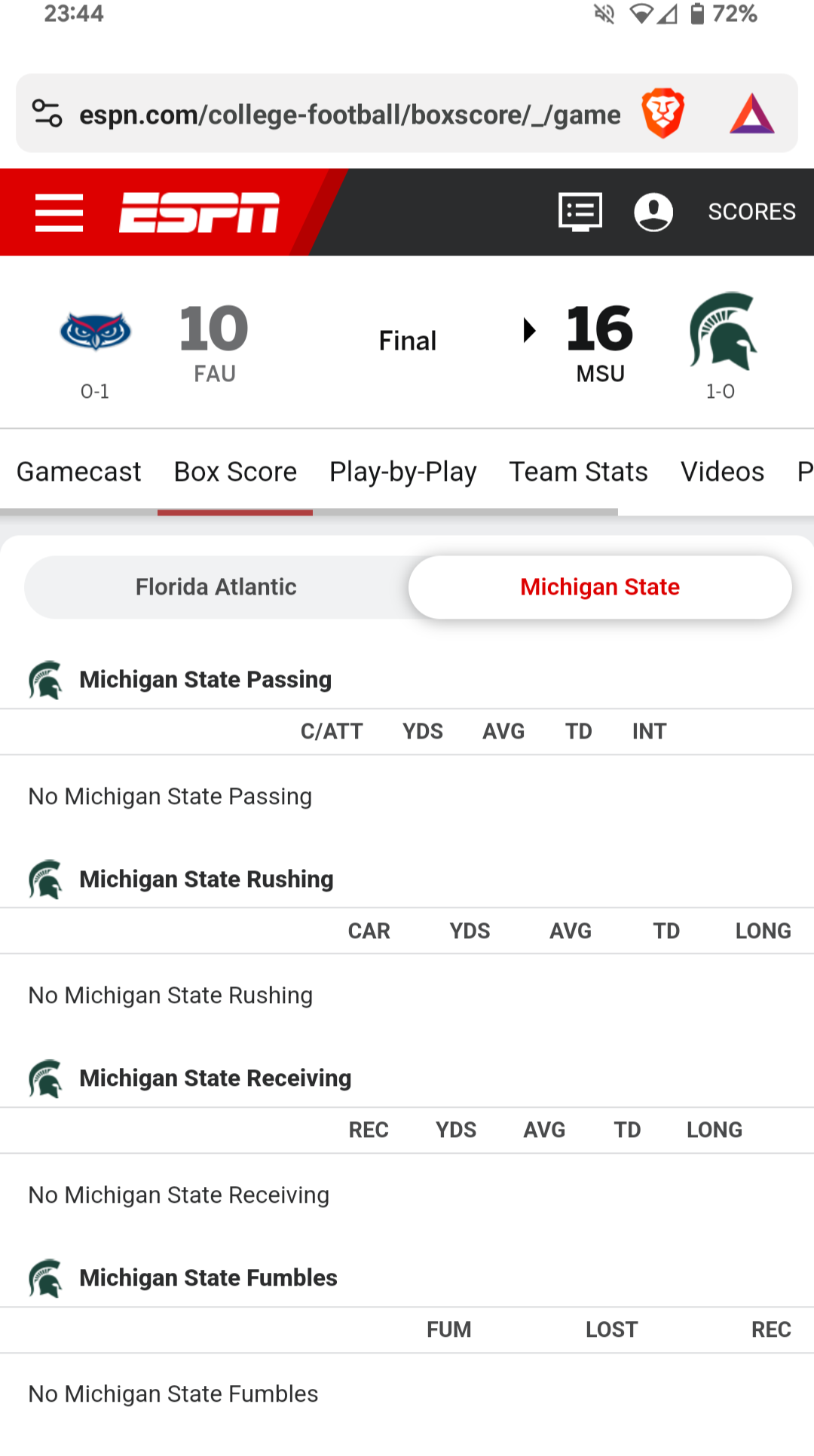The width and height of the screenshot is (814, 1456).
Task: Open the SCORES link
Action: [751, 212]
